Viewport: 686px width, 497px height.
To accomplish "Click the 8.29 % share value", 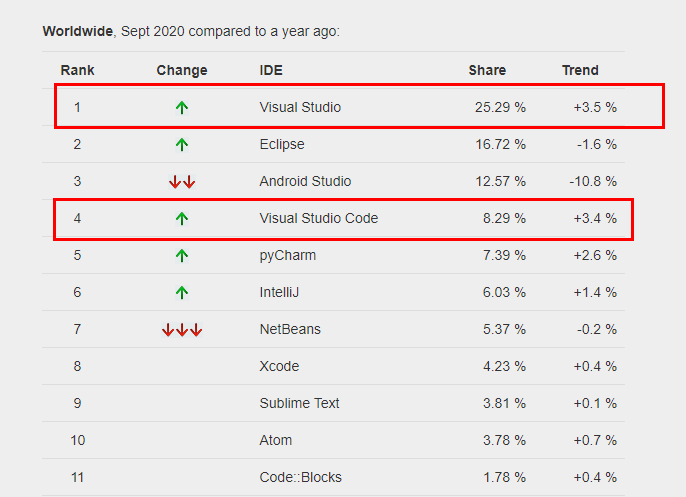I will click(x=504, y=218).
